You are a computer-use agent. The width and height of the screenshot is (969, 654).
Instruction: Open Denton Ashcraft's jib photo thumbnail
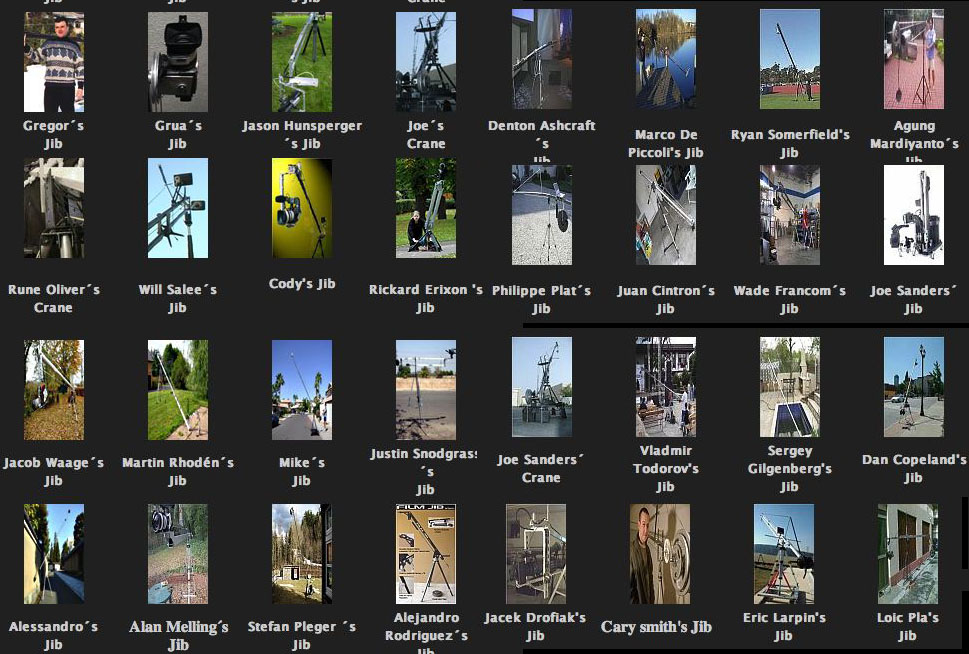point(542,59)
